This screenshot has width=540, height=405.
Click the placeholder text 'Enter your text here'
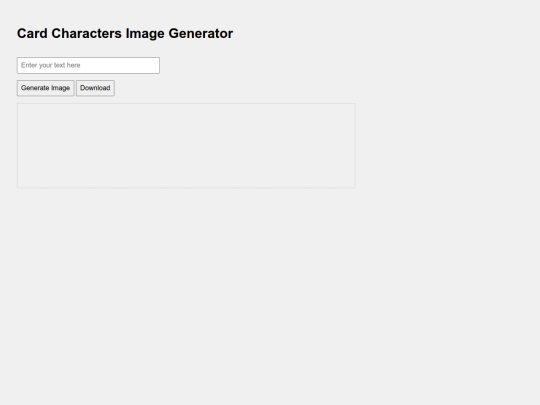(51, 65)
